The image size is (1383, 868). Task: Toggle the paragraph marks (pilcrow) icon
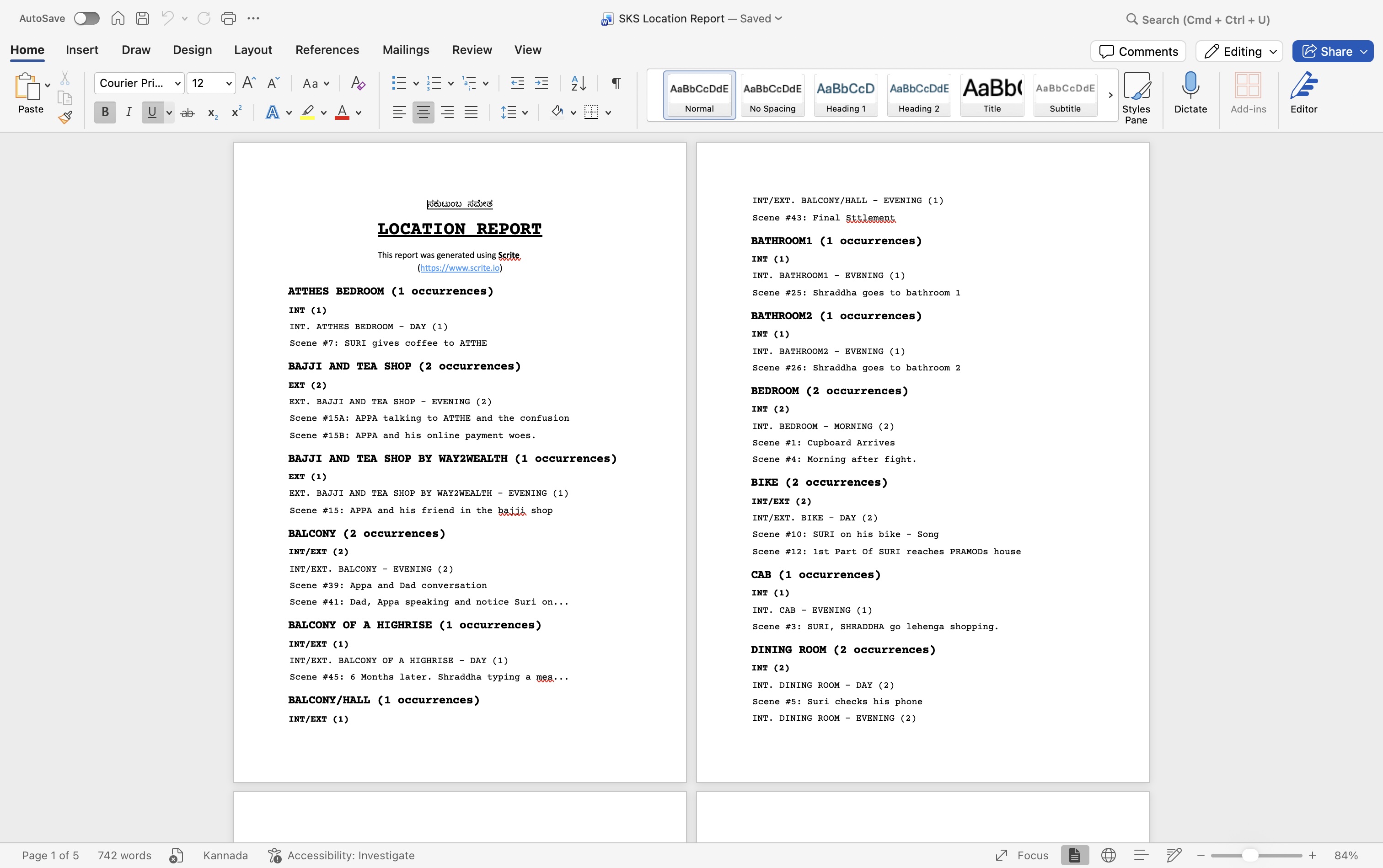click(616, 83)
